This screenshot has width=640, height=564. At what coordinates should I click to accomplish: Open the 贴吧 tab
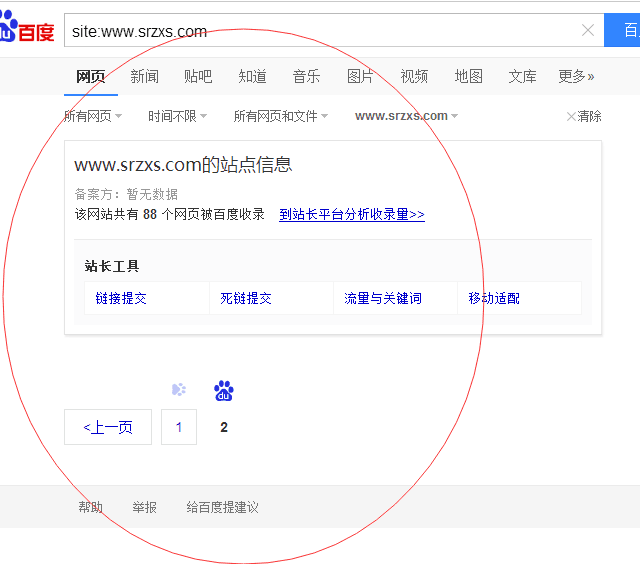click(198, 76)
